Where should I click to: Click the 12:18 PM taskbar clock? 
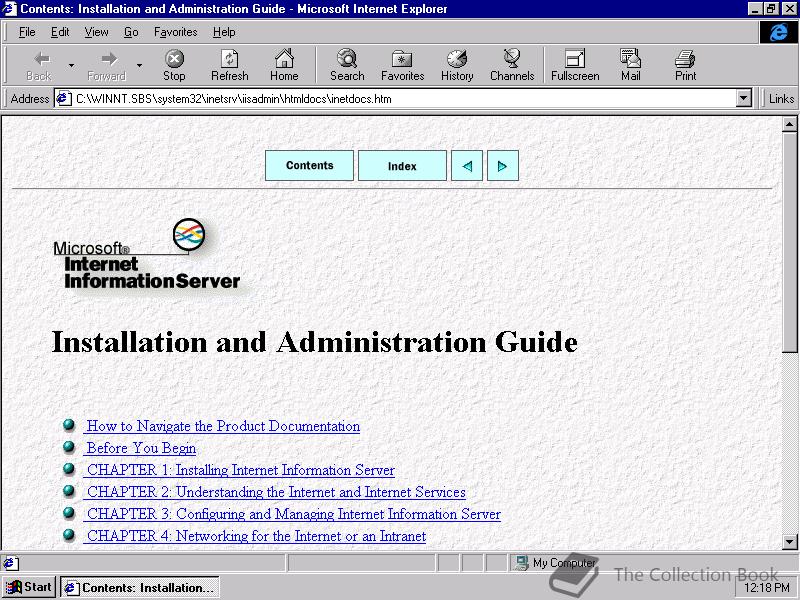(766, 588)
